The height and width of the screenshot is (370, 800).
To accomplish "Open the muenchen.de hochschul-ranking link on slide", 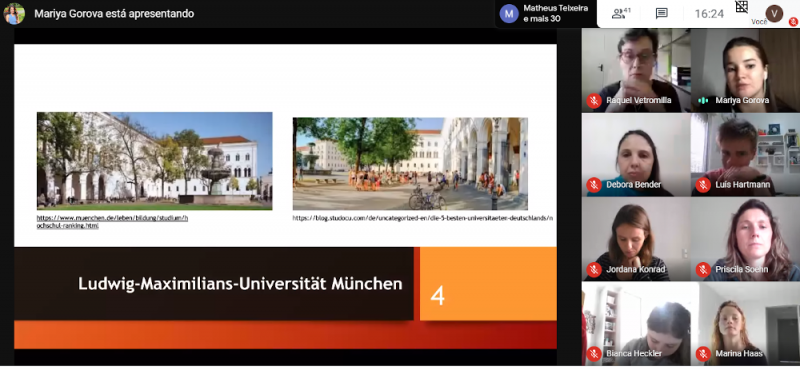I will pyautogui.click(x=112, y=221).
